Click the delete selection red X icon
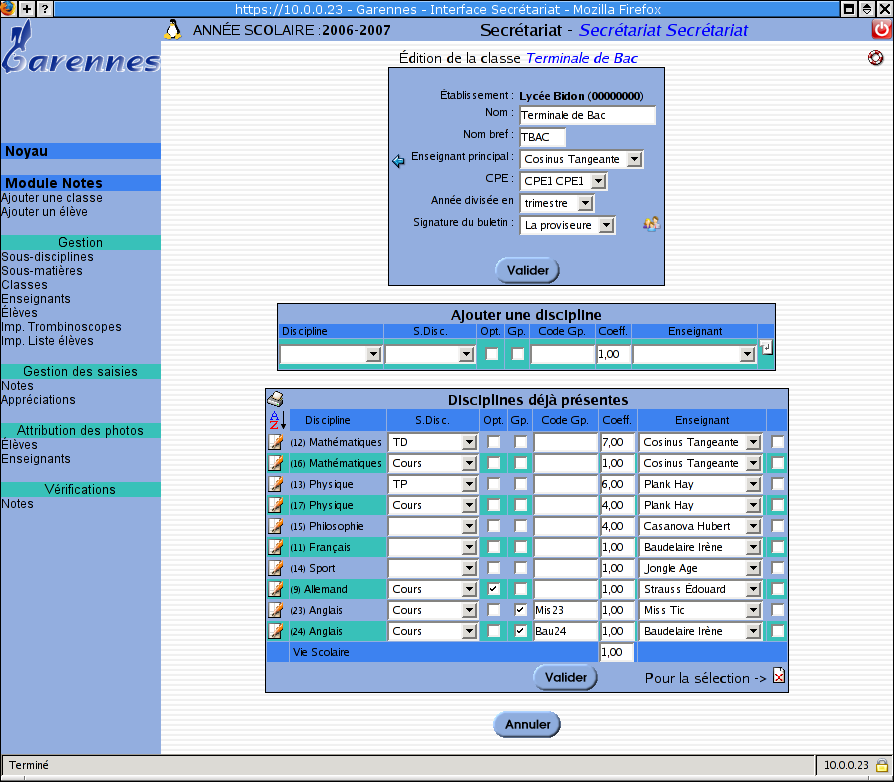Screen dimensions: 894x782 [x=779, y=677]
